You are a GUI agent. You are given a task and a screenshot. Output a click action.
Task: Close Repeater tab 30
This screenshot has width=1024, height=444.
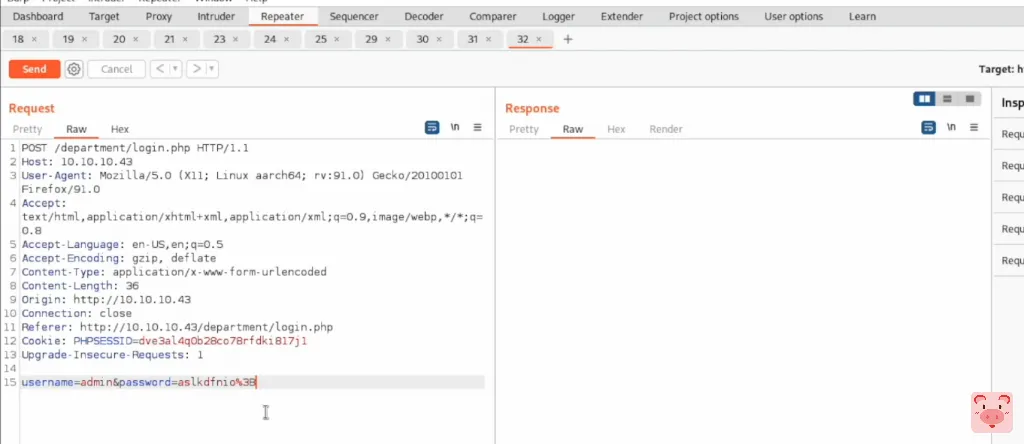tap(439, 39)
